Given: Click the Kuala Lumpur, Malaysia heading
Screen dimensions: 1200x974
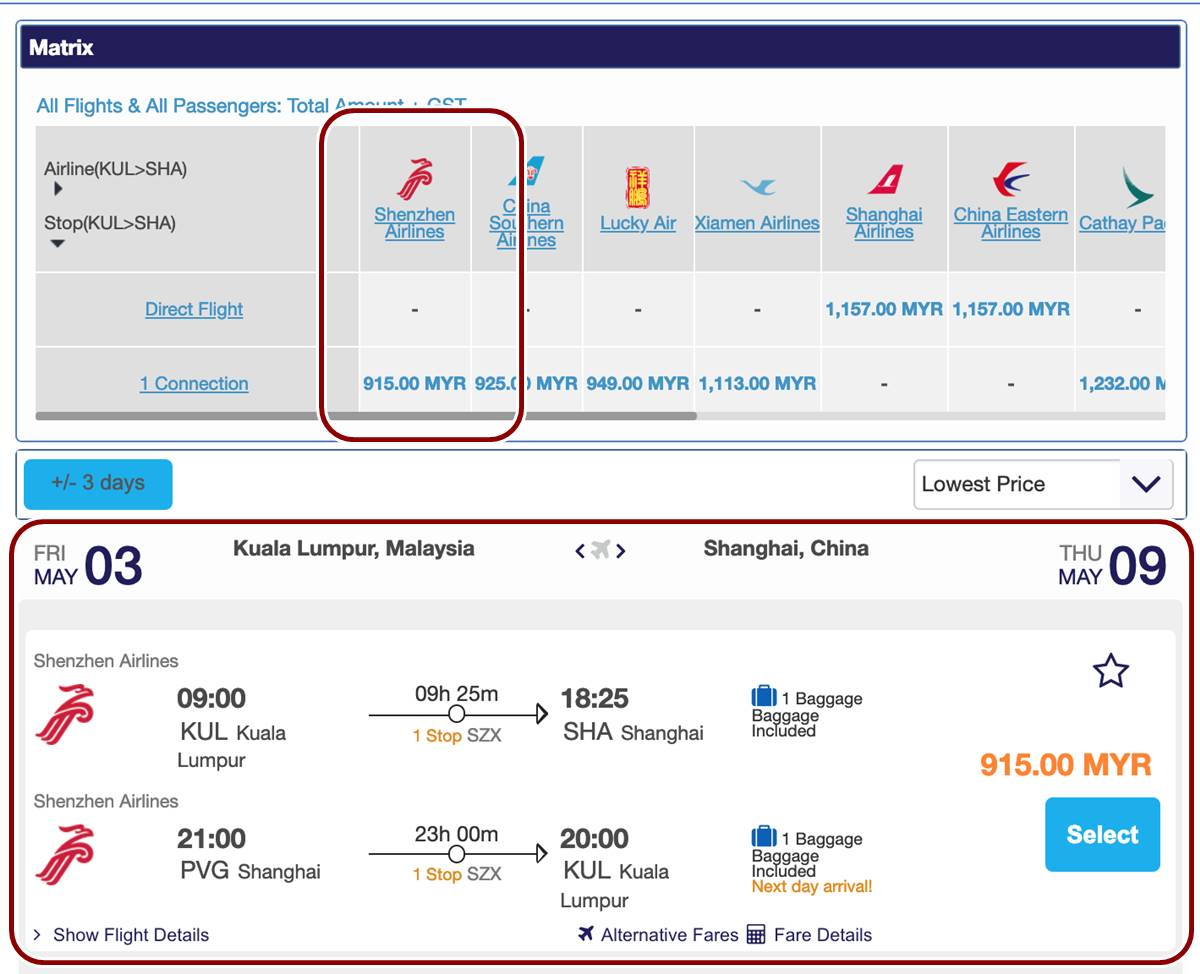Looking at the screenshot, I should point(354,548).
